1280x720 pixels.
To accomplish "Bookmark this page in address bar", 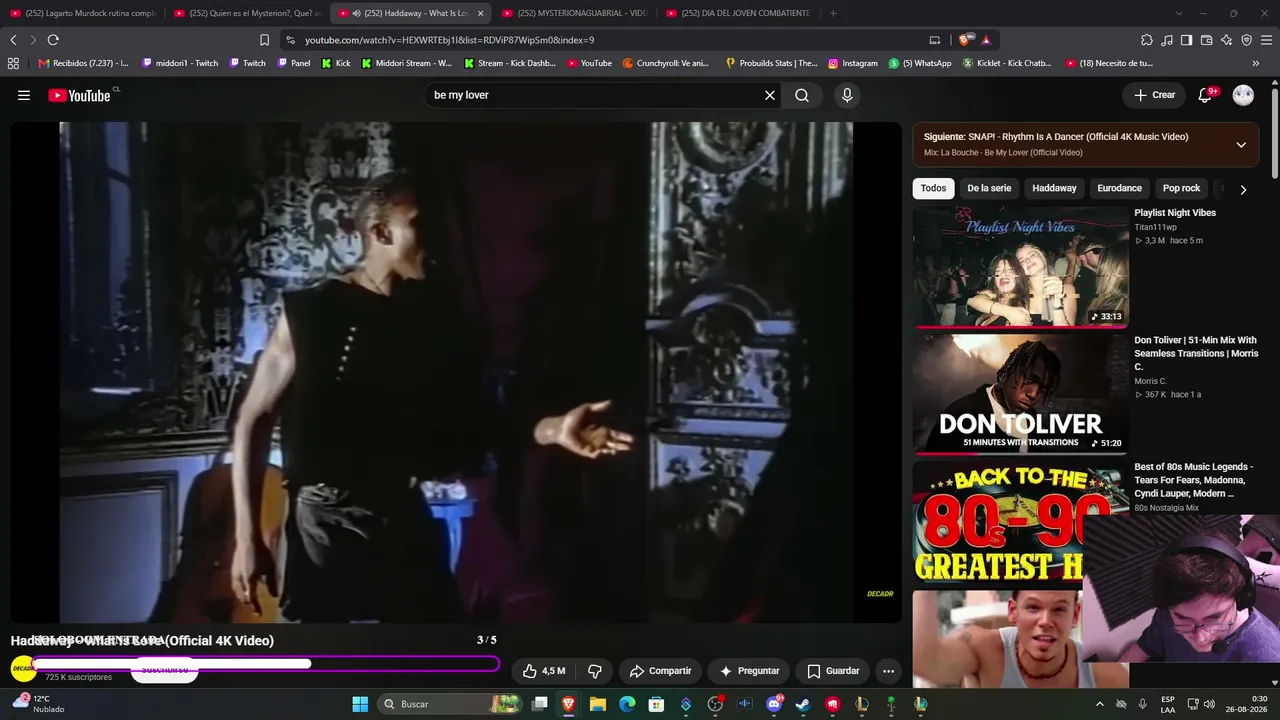I will click(264, 40).
